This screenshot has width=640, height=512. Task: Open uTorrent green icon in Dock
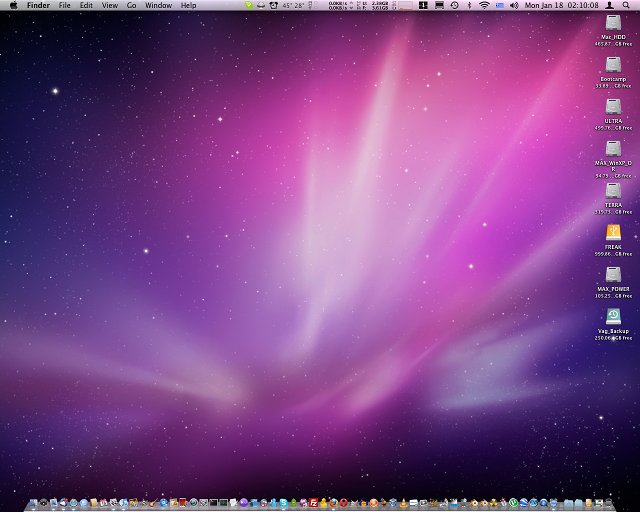(513, 503)
